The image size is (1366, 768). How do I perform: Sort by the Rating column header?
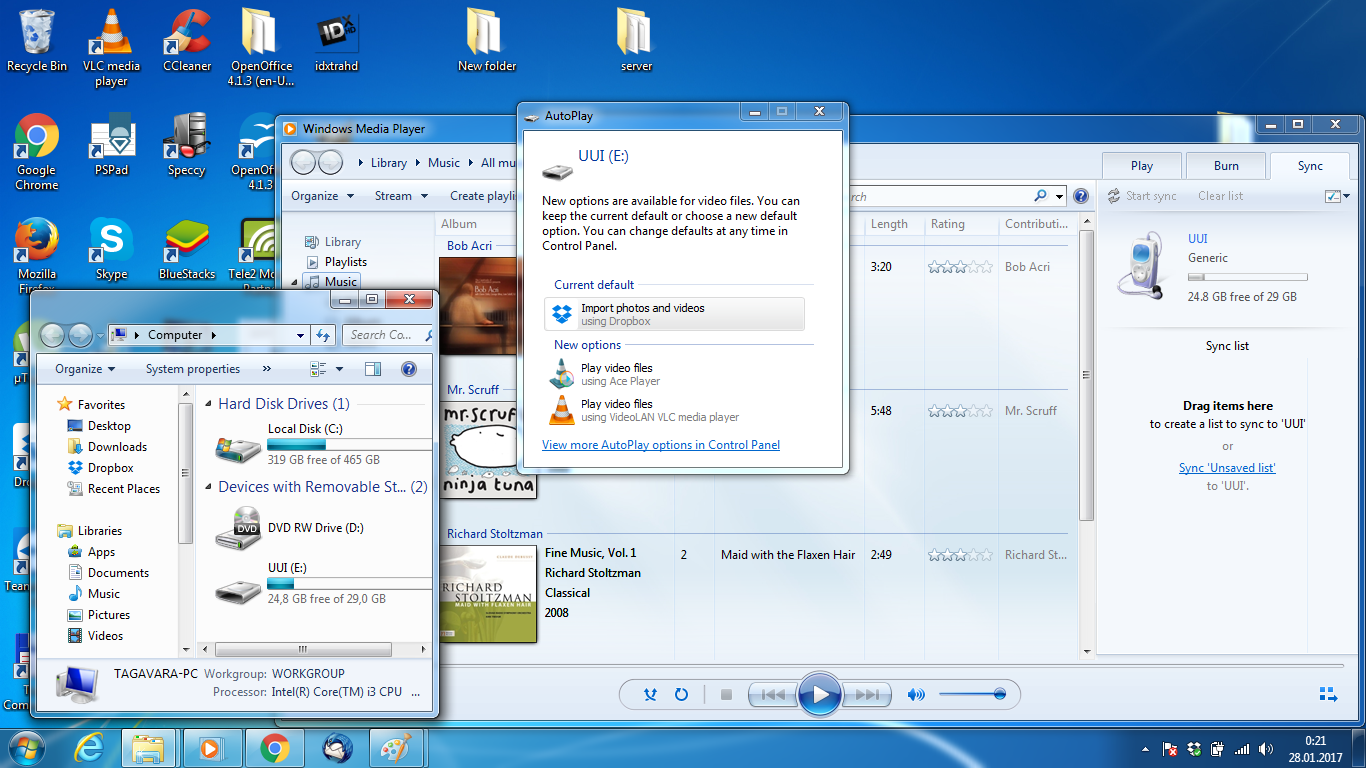[948, 224]
